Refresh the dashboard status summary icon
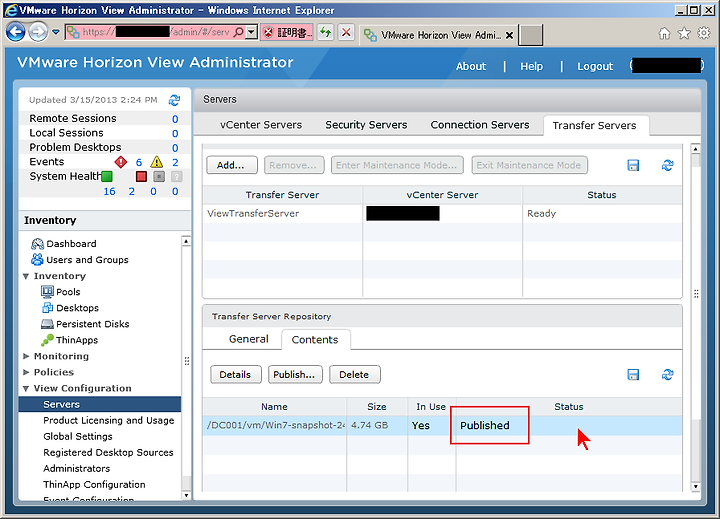The width and height of the screenshot is (720, 519). (174, 100)
